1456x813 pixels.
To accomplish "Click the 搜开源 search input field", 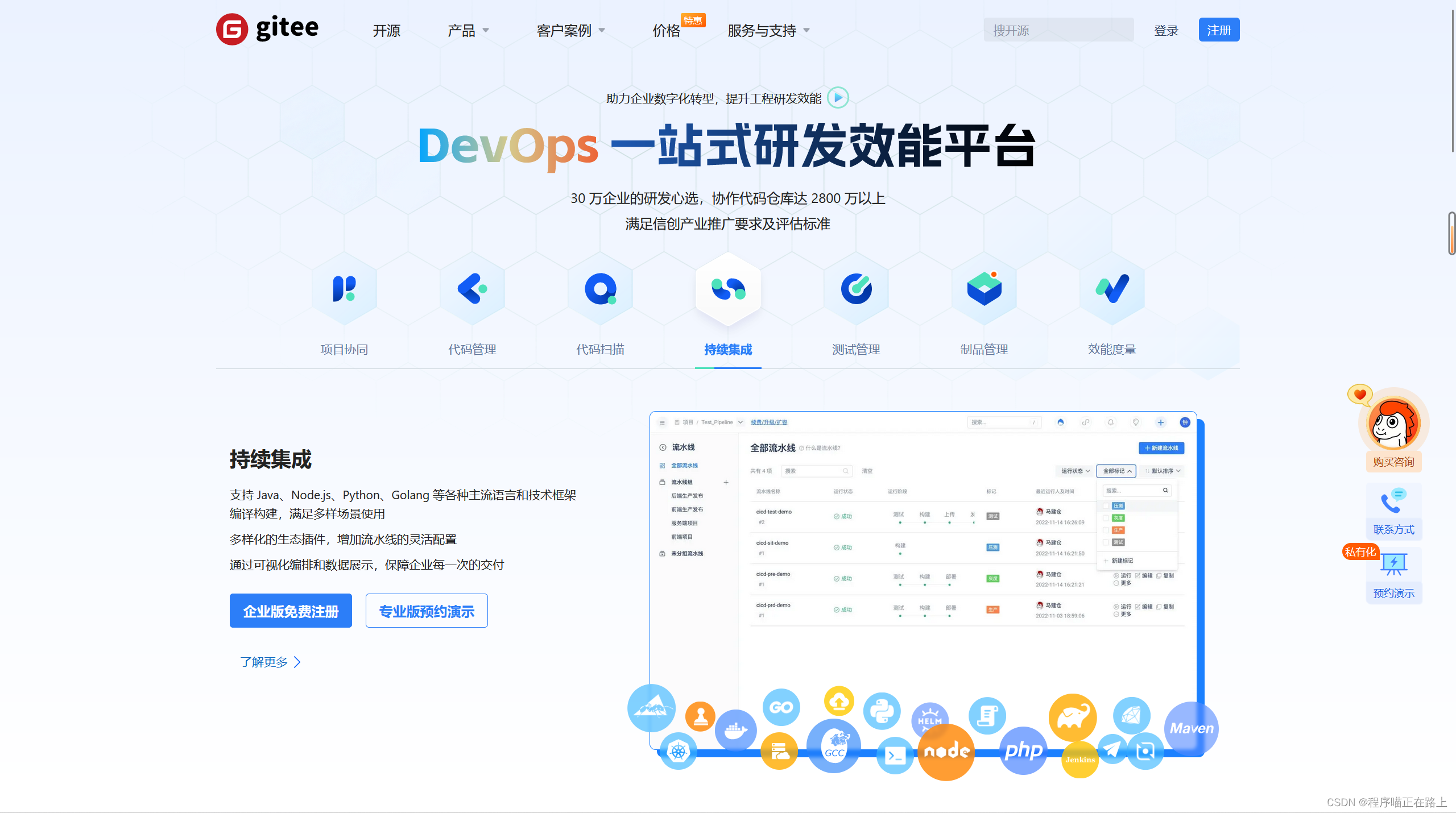I will pyautogui.click(x=1058, y=30).
